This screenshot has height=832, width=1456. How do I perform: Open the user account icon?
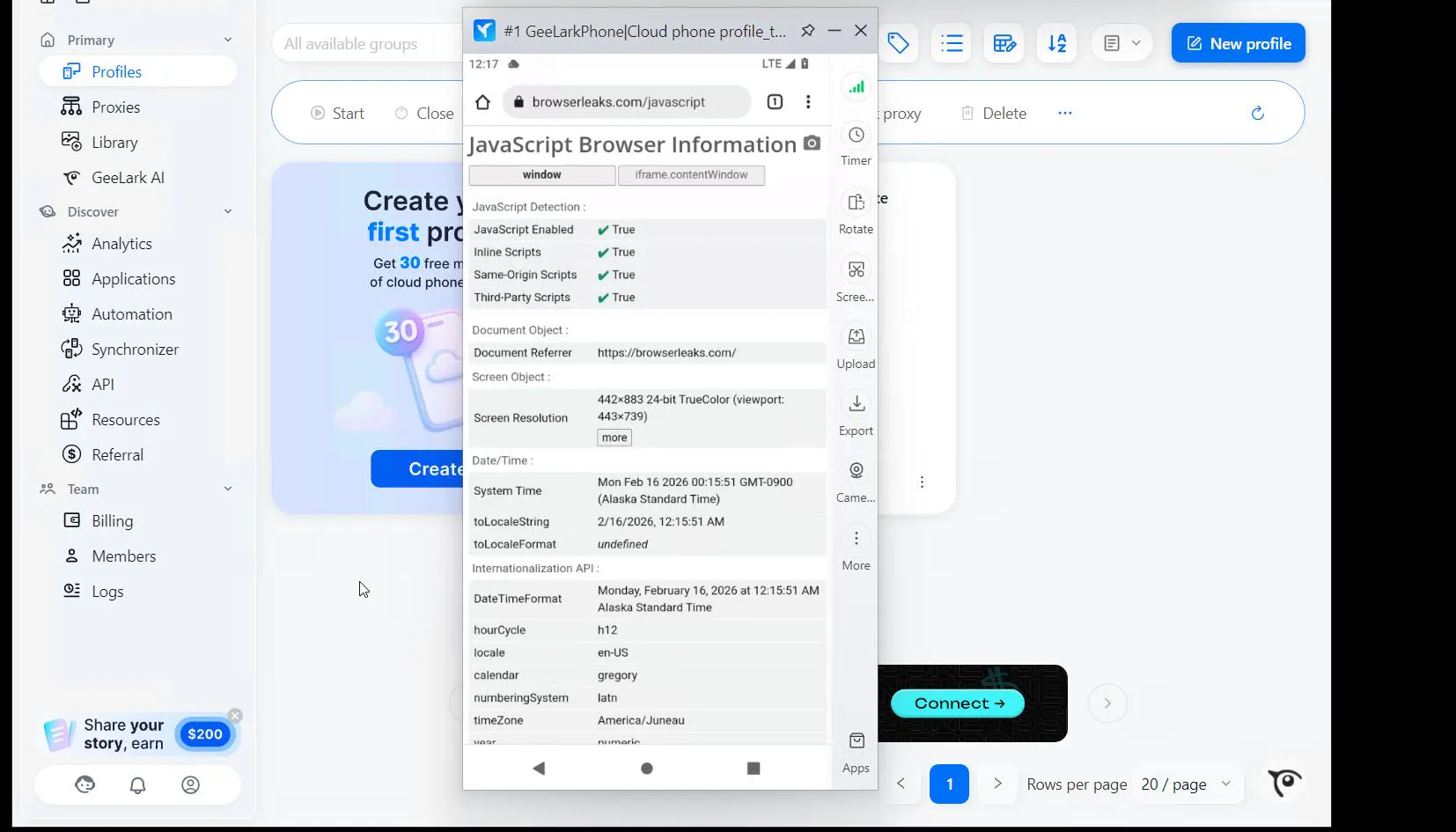(x=190, y=784)
